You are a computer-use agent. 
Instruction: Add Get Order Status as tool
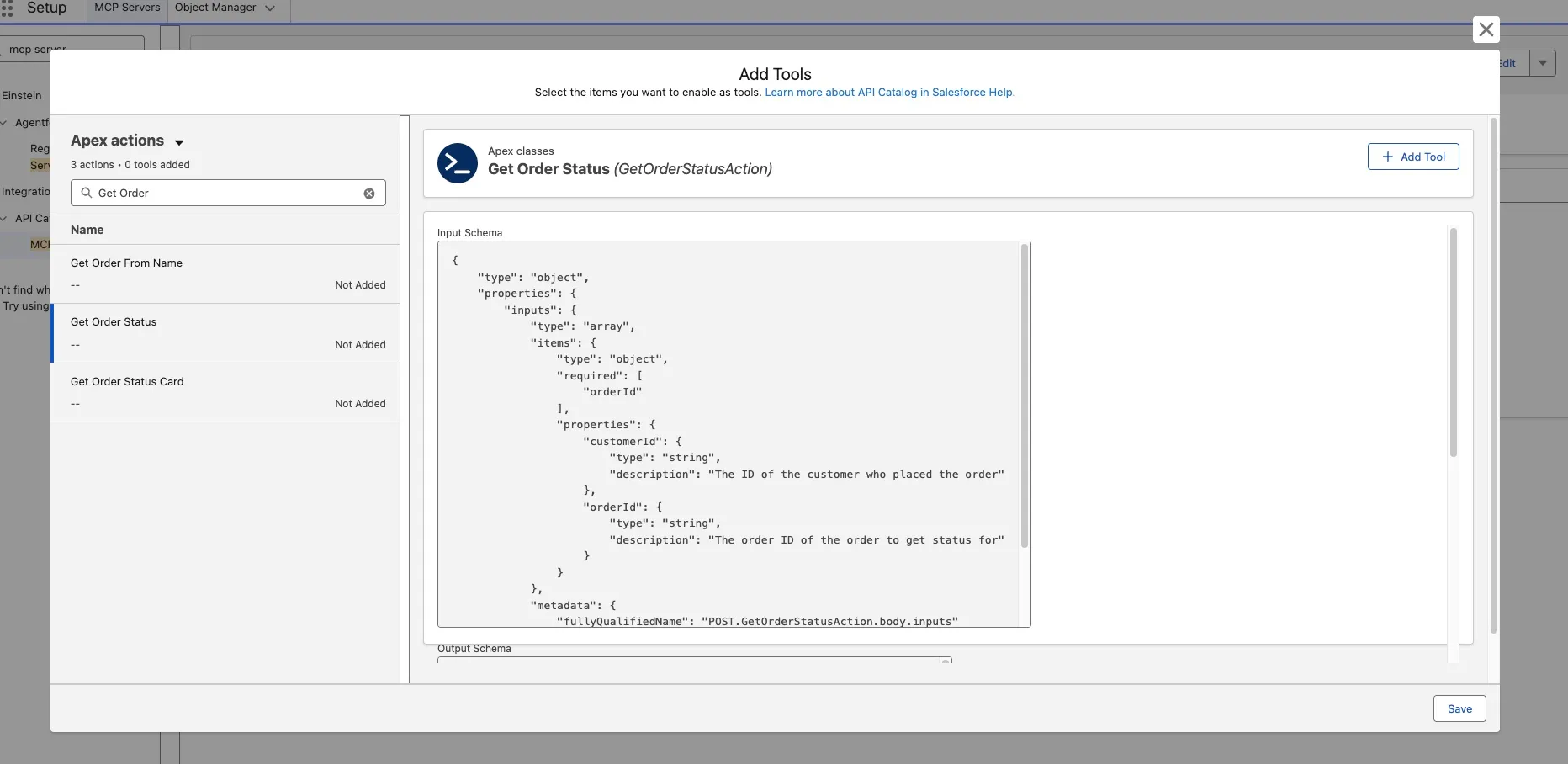(1413, 157)
